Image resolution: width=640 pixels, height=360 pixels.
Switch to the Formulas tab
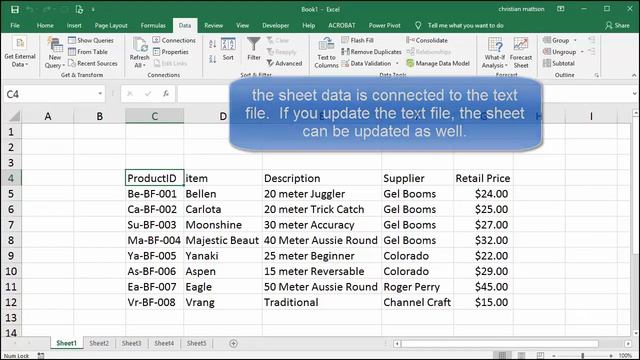(x=153, y=25)
